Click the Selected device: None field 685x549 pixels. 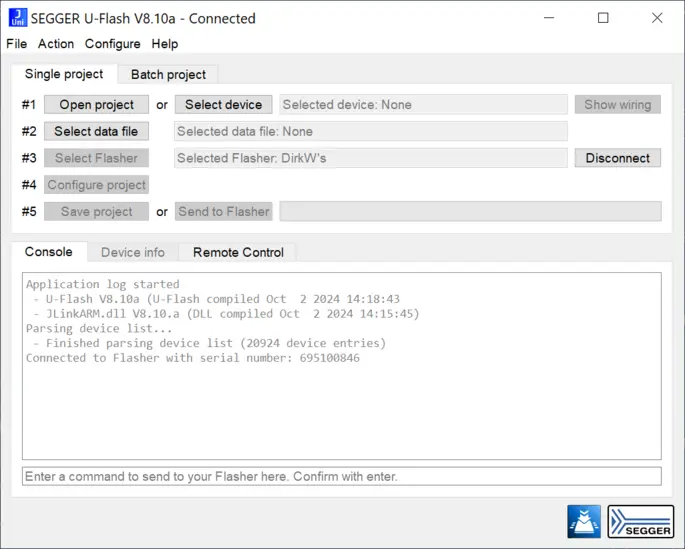[x=423, y=105]
